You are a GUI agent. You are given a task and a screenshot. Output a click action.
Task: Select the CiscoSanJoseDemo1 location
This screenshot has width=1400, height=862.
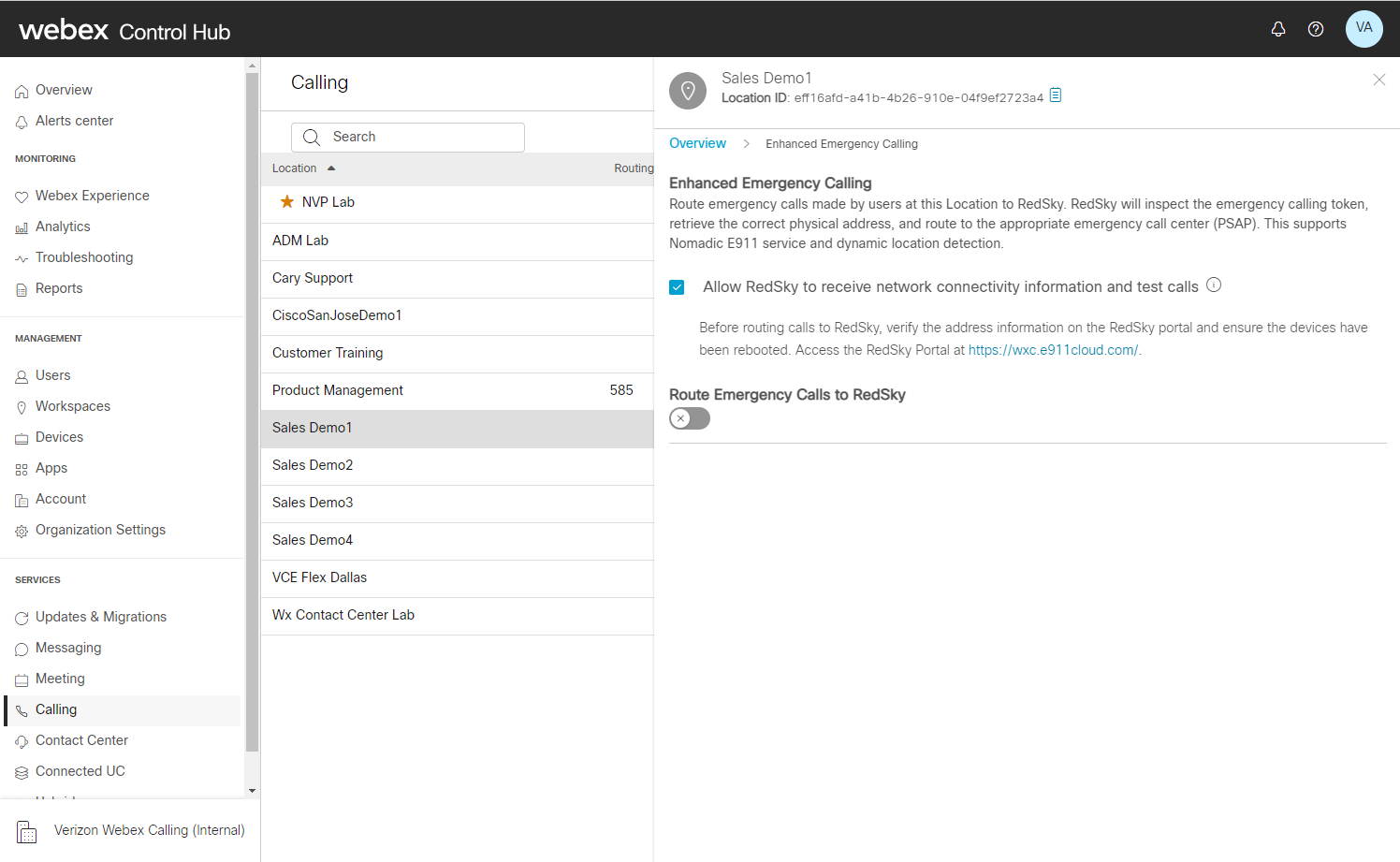coord(458,316)
